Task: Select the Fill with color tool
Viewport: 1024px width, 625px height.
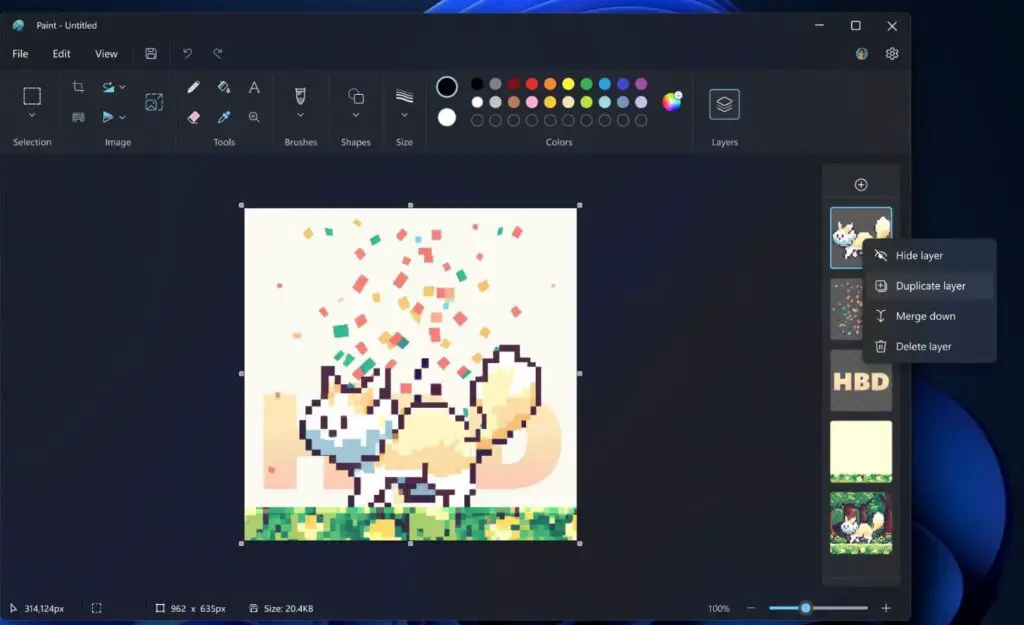Action: click(x=223, y=87)
